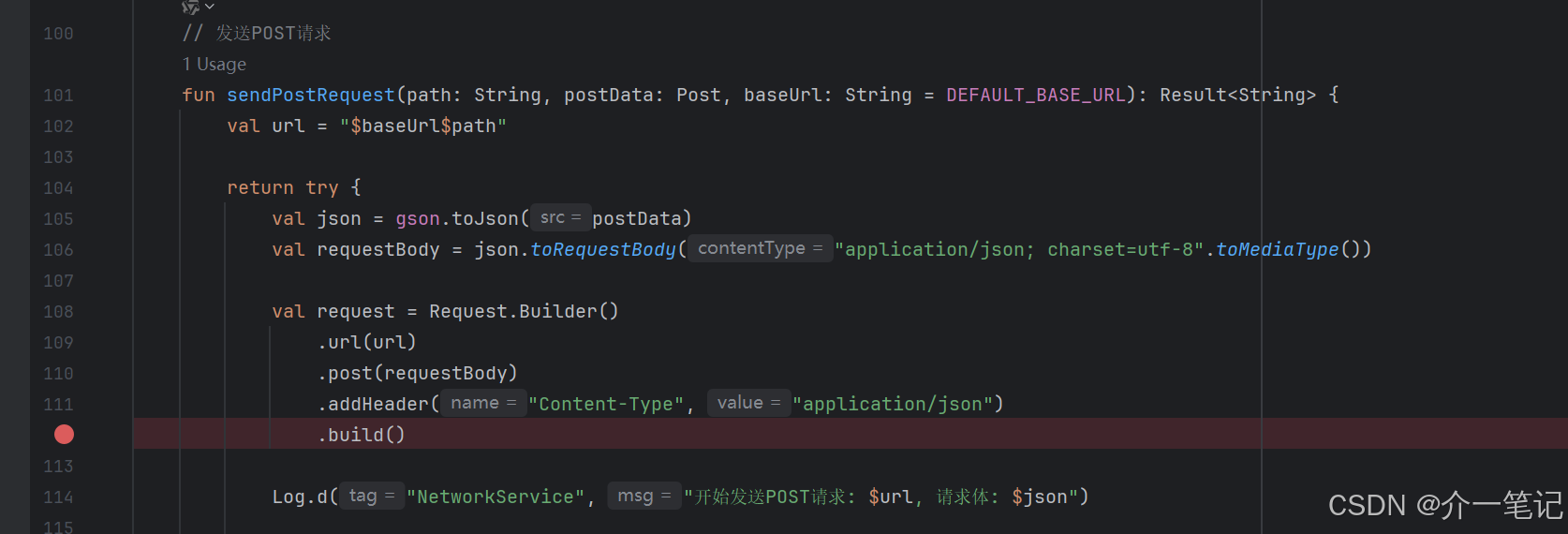Click gutter line number 114
The height and width of the screenshot is (534, 1568).
click(x=58, y=497)
